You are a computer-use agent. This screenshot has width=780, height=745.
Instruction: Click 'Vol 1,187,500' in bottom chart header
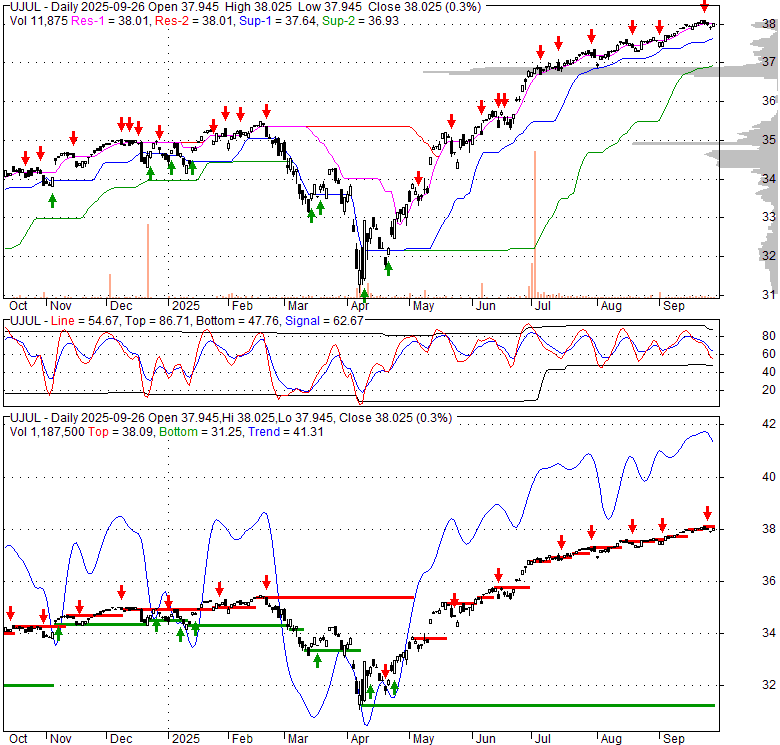click(x=47, y=432)
